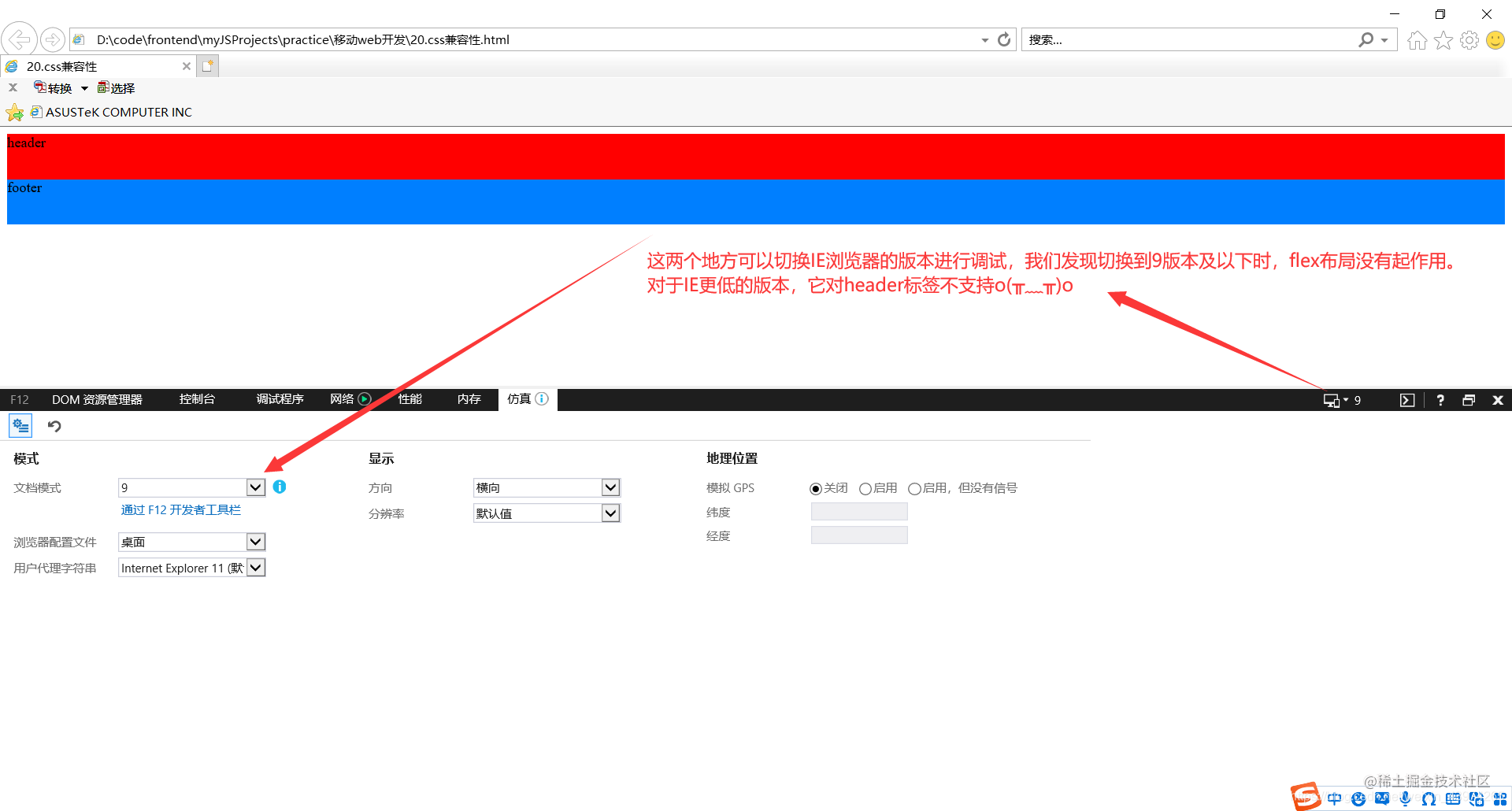This screenshot has width=1512, height=811.
Task: Click the device emulation icon showing version 9
Action: [x=1332, y=400]
